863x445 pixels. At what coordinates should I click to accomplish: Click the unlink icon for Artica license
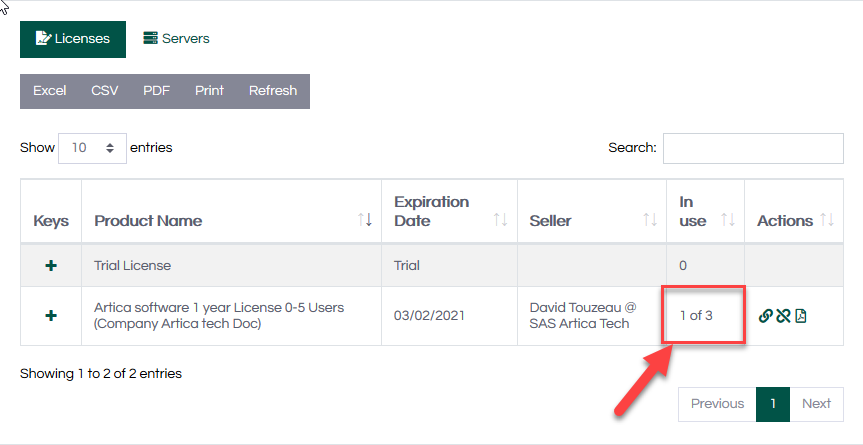[783, 316]
